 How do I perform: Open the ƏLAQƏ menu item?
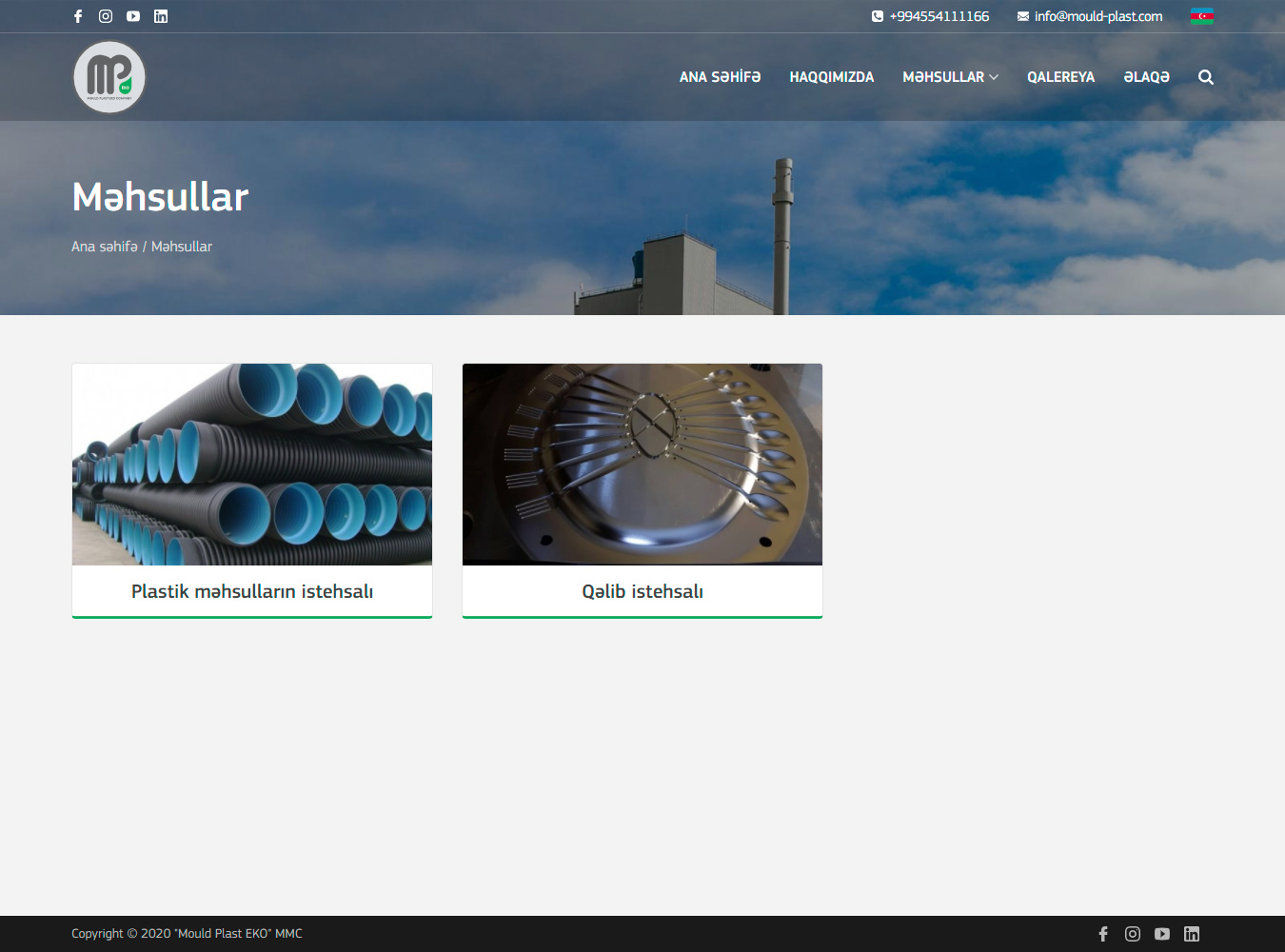[x=1146, y=77]
